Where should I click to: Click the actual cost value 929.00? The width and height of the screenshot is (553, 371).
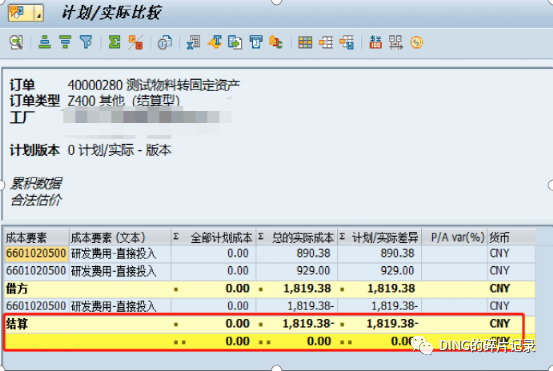point(313,271)
